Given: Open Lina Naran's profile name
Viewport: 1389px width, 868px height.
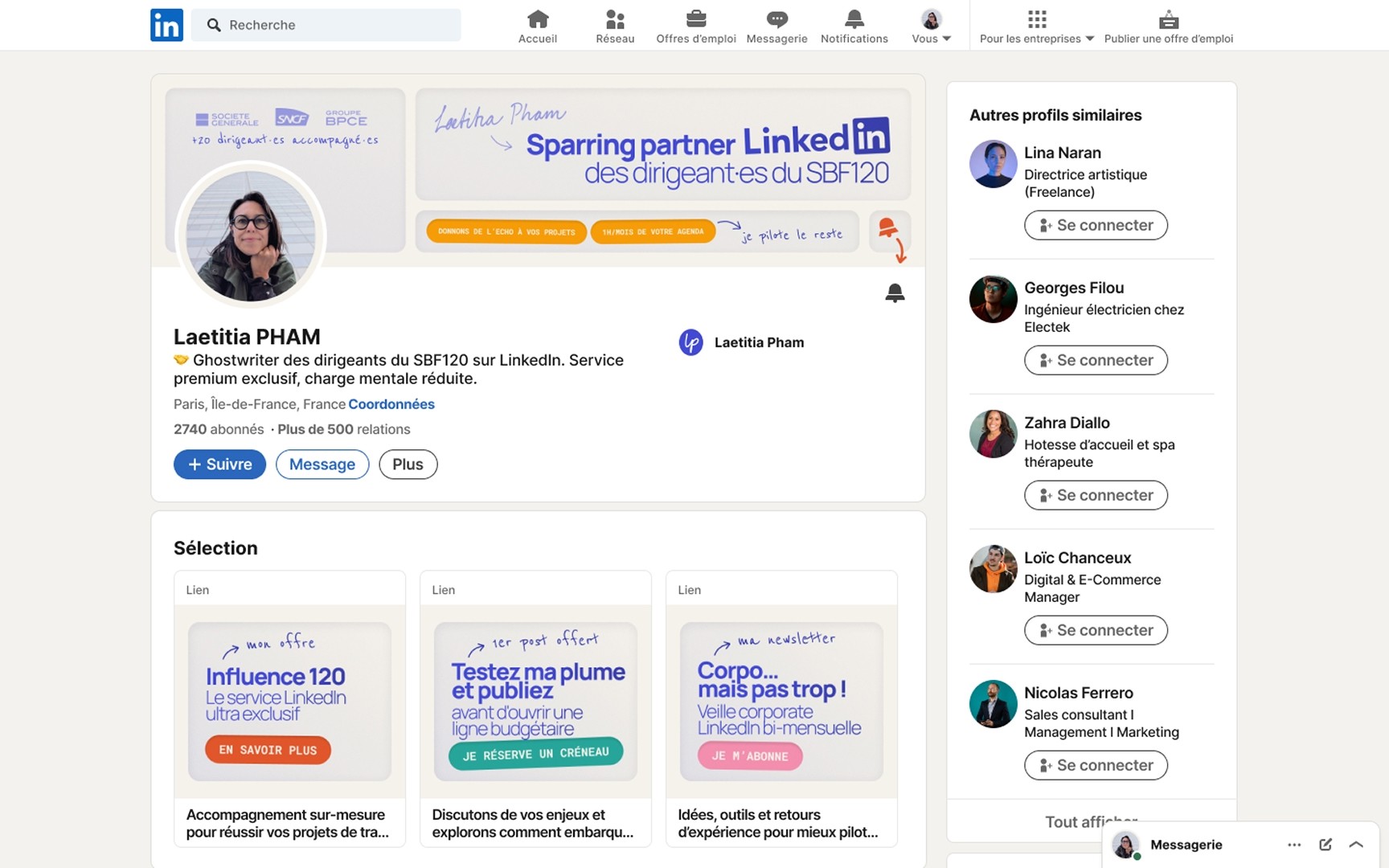Looking at the screenshot, I should [x=1063, y=153].
